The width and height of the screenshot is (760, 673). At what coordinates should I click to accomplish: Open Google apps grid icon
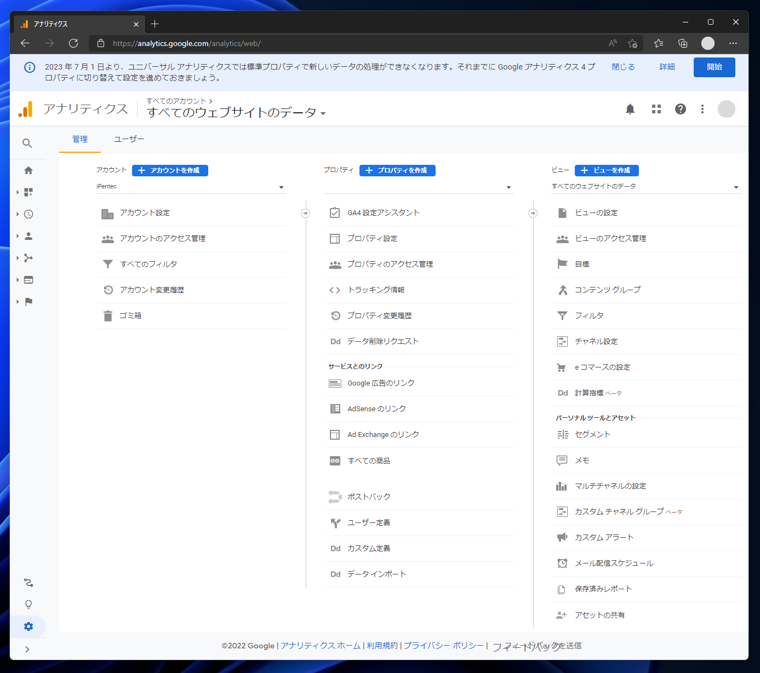pos(656,110)
